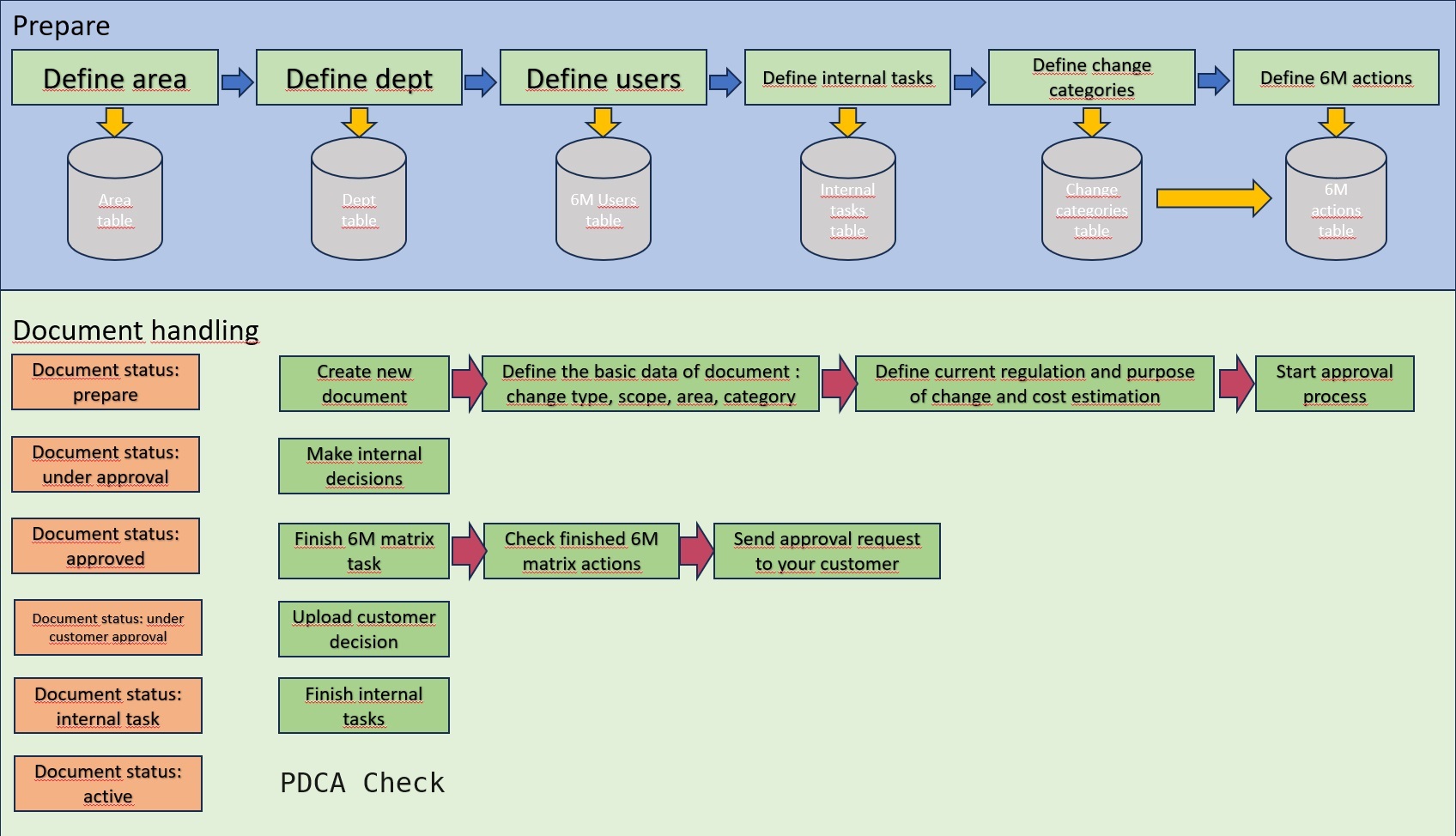Screen dimensions: 1456x836
Task: Click blue arrow after Define area box
Action: coord(237,82)
